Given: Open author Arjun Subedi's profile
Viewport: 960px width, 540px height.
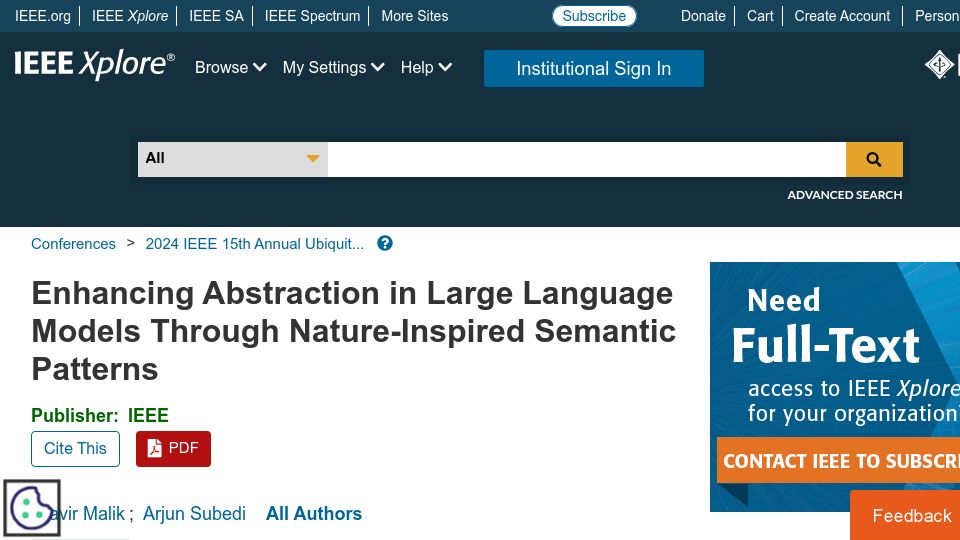Looking at the screenshot, I should [x=194, y=513].
